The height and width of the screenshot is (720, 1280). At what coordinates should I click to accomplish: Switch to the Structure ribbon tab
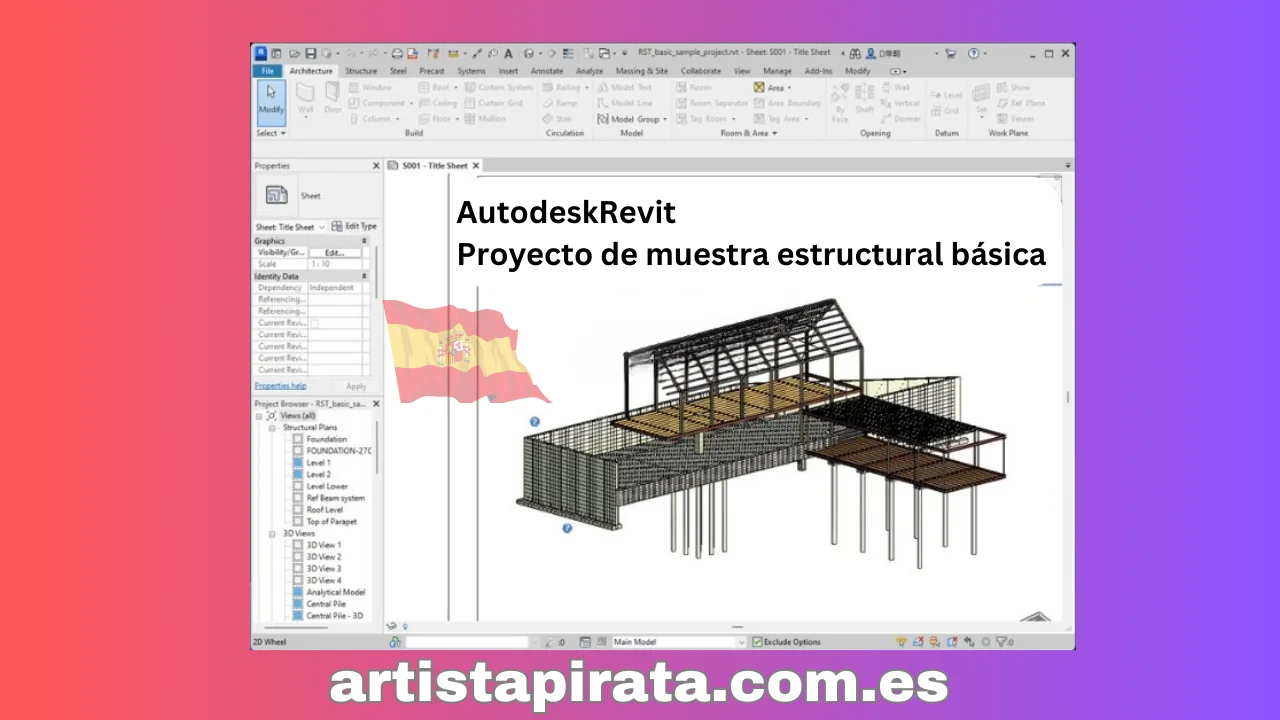click(361, 71)
